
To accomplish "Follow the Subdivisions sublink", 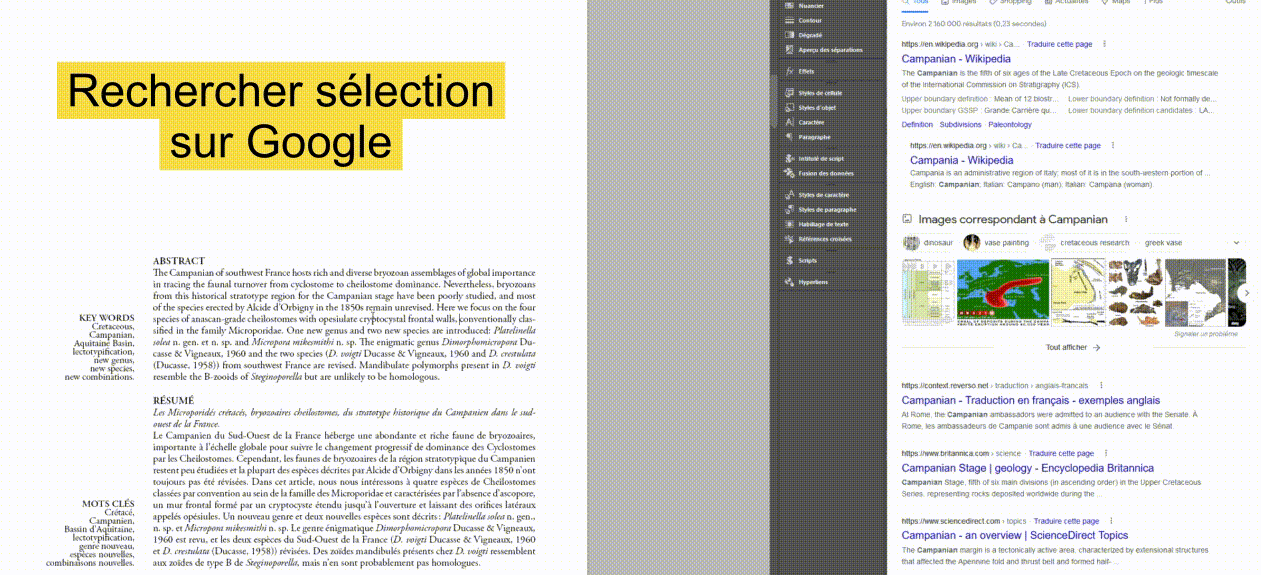I will click(x=960, y=125).
